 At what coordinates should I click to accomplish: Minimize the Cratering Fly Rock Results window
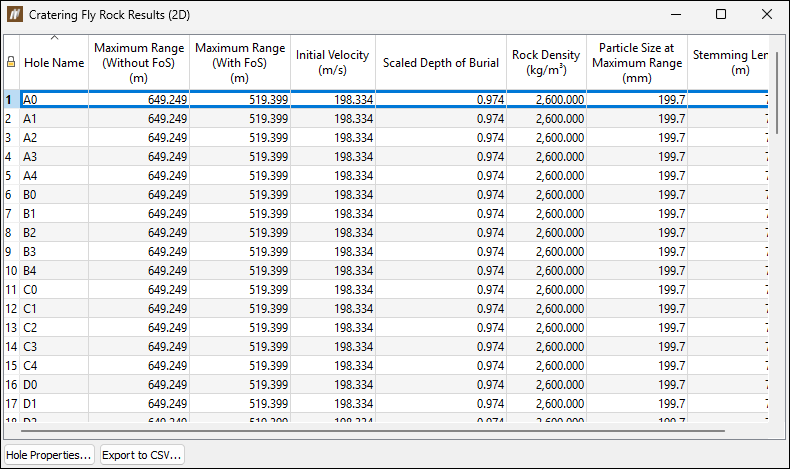click(x=676, y=14)
